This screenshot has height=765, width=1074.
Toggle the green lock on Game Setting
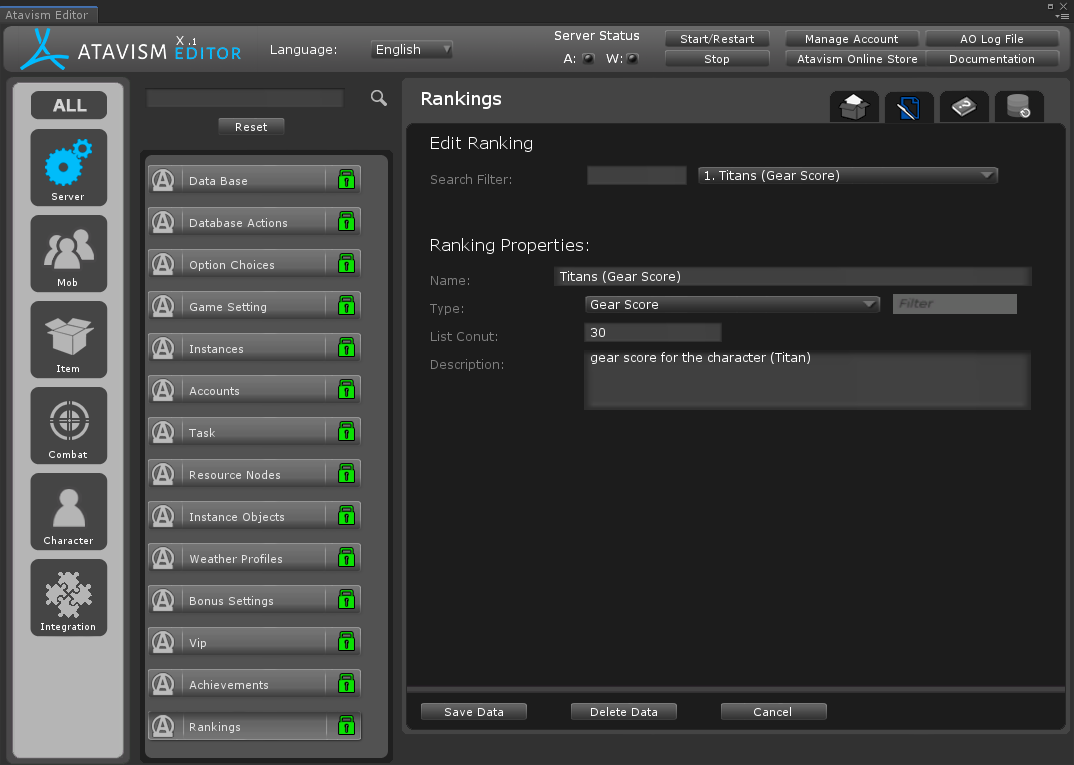(346, 306)
